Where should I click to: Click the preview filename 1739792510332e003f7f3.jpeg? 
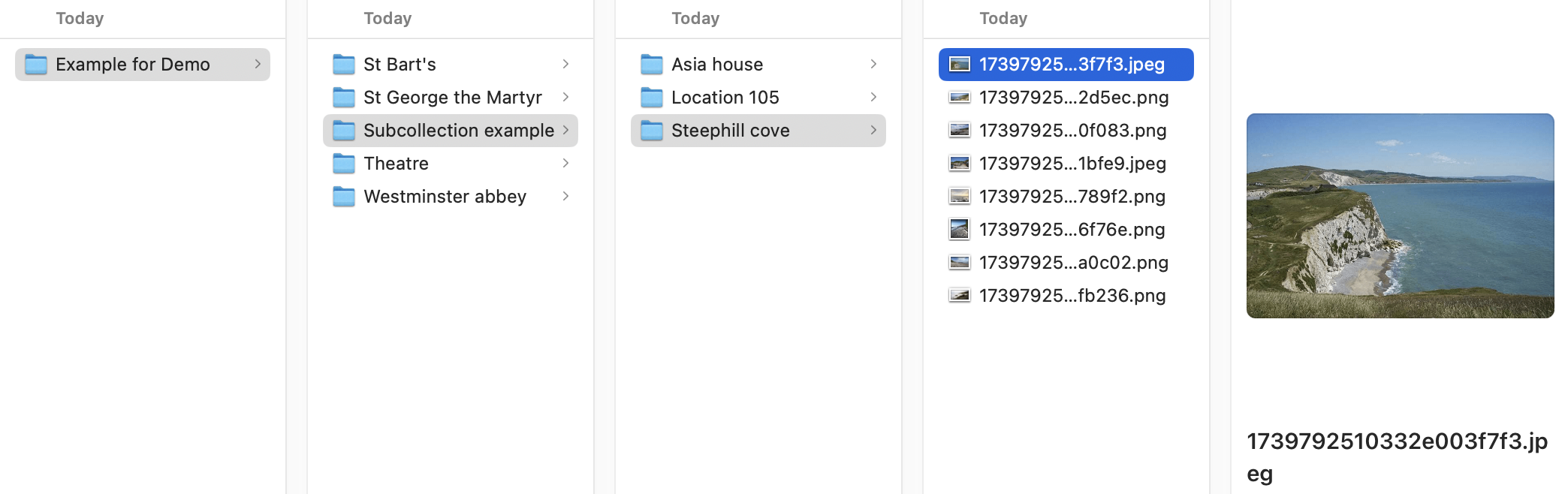tap(1397, 456)
